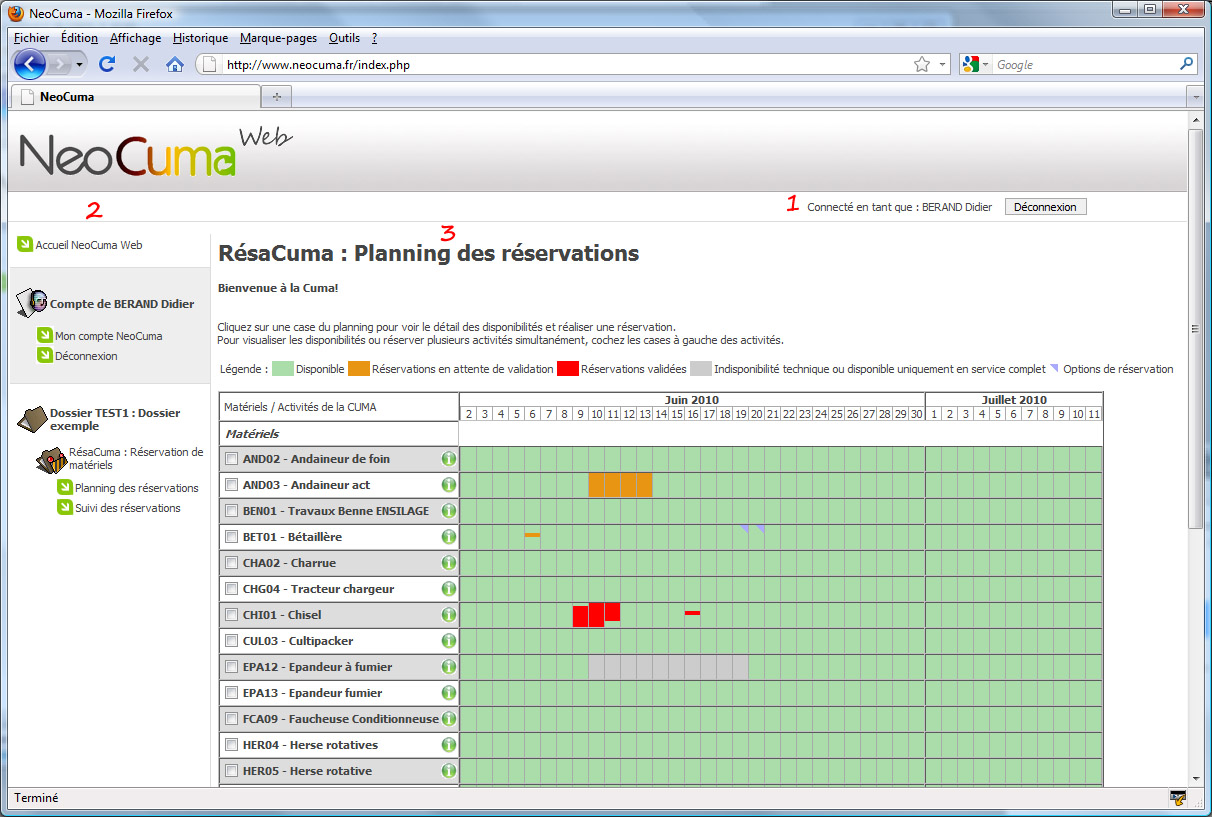Click grey unavailable cell on EPA12 June 12
The height and width of the screenshot is (817, 1212).
coord(628,667)
